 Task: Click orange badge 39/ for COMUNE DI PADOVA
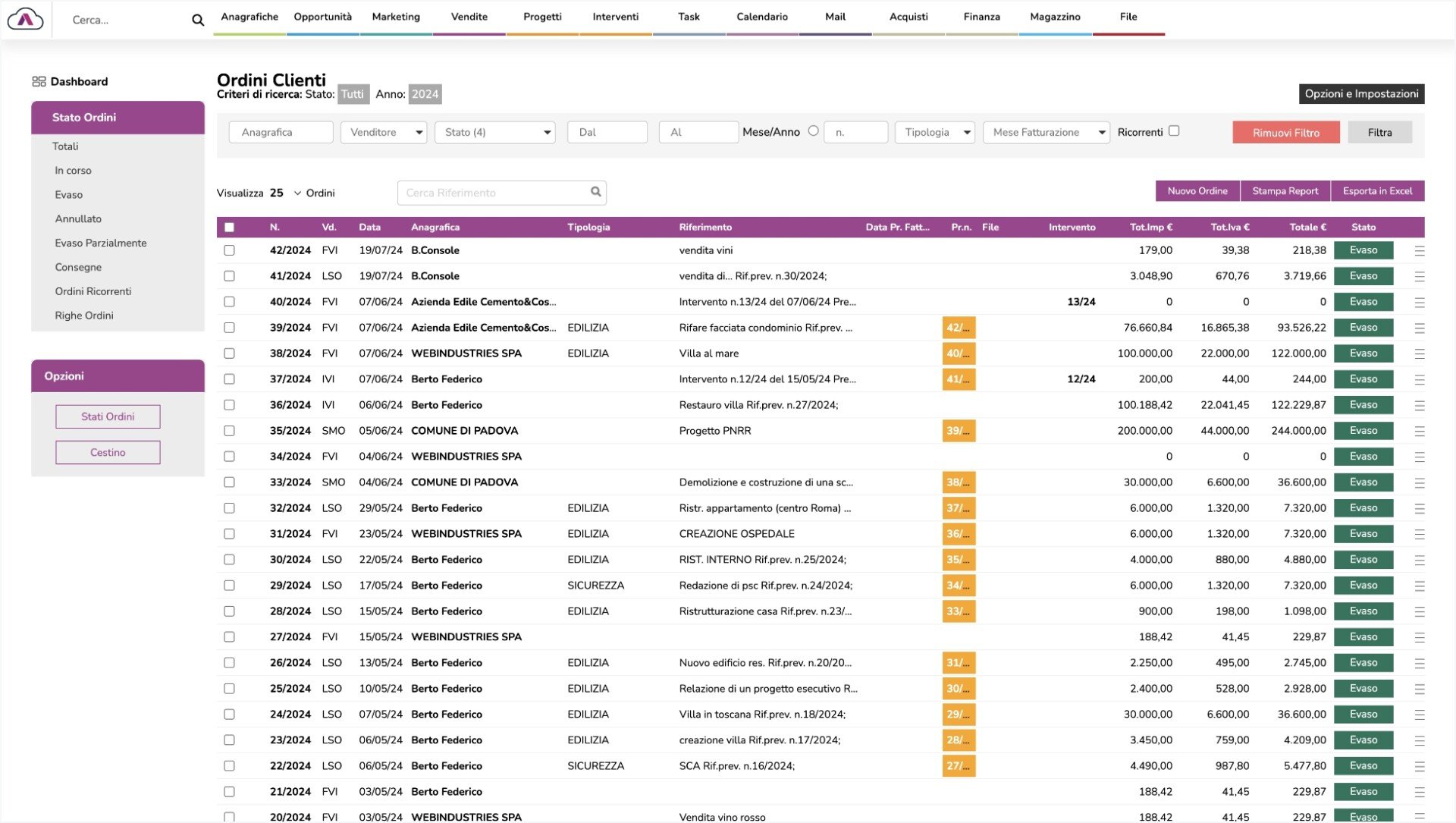coord(958,431)
